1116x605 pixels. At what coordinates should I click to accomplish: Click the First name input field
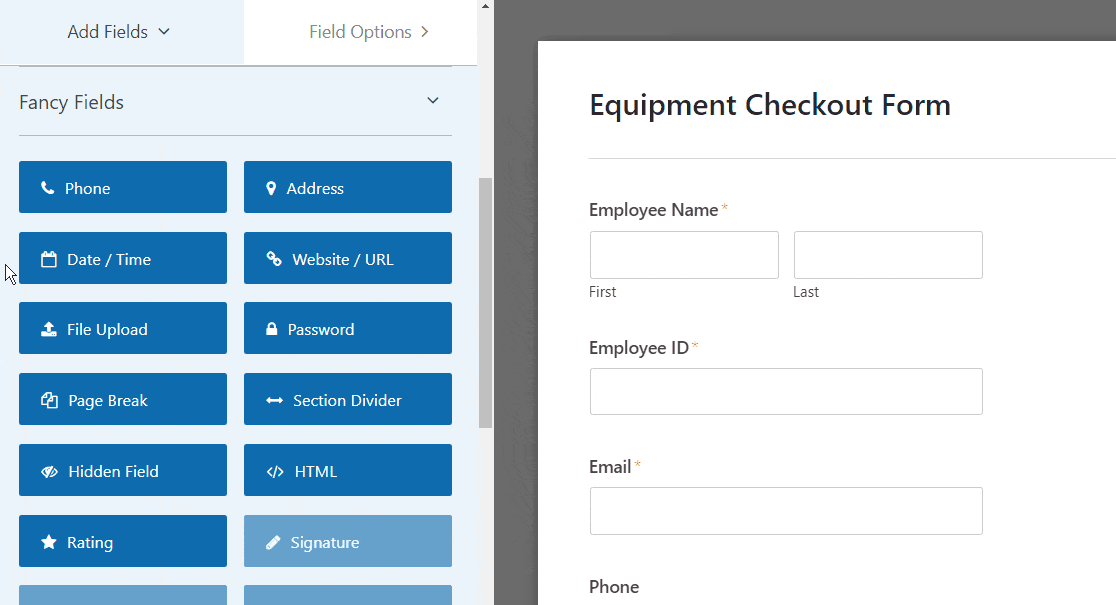(x=684, y=255)
